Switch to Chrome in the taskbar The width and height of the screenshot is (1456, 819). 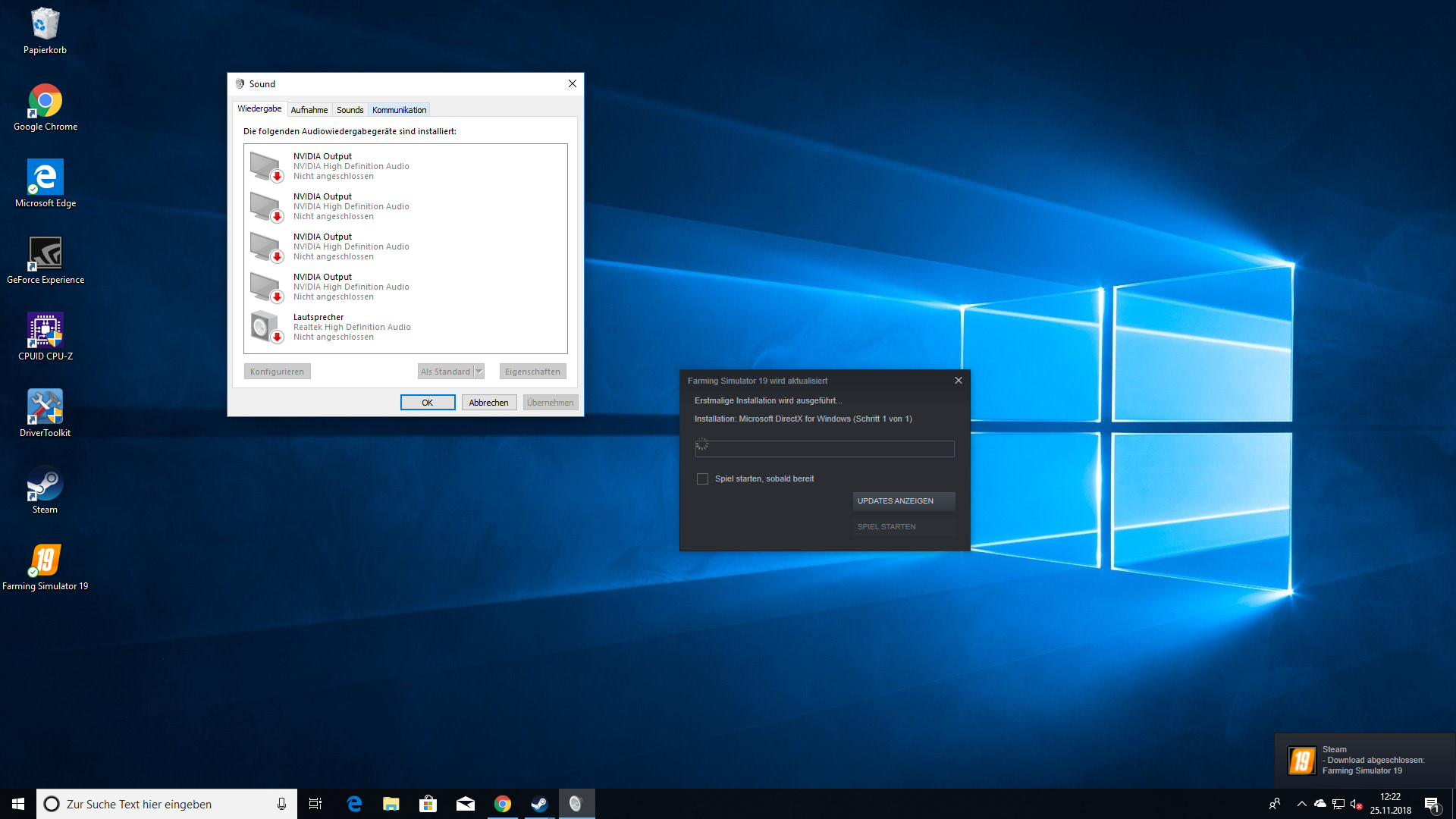[503, 804]
